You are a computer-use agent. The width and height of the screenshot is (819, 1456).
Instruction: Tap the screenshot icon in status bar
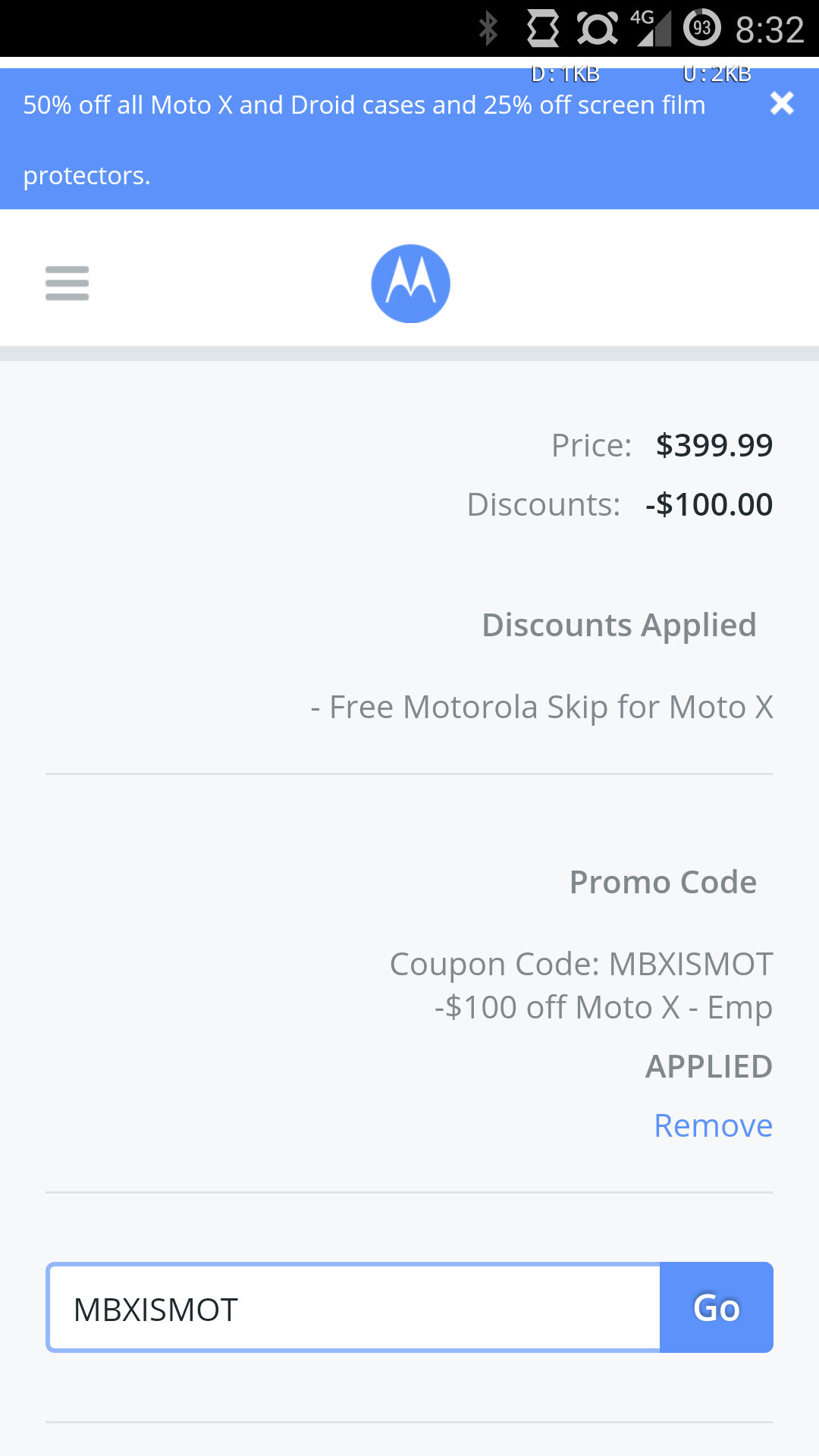(540, 27)
